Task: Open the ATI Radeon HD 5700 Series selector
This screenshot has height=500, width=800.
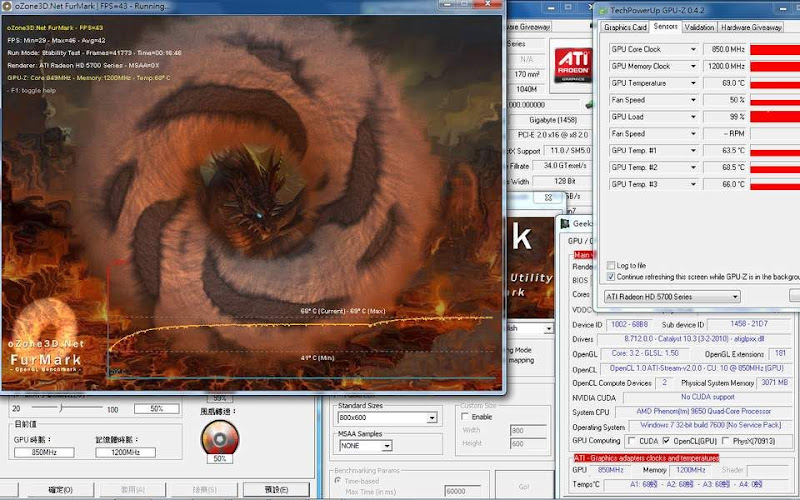Action: [x=672, y=296]
